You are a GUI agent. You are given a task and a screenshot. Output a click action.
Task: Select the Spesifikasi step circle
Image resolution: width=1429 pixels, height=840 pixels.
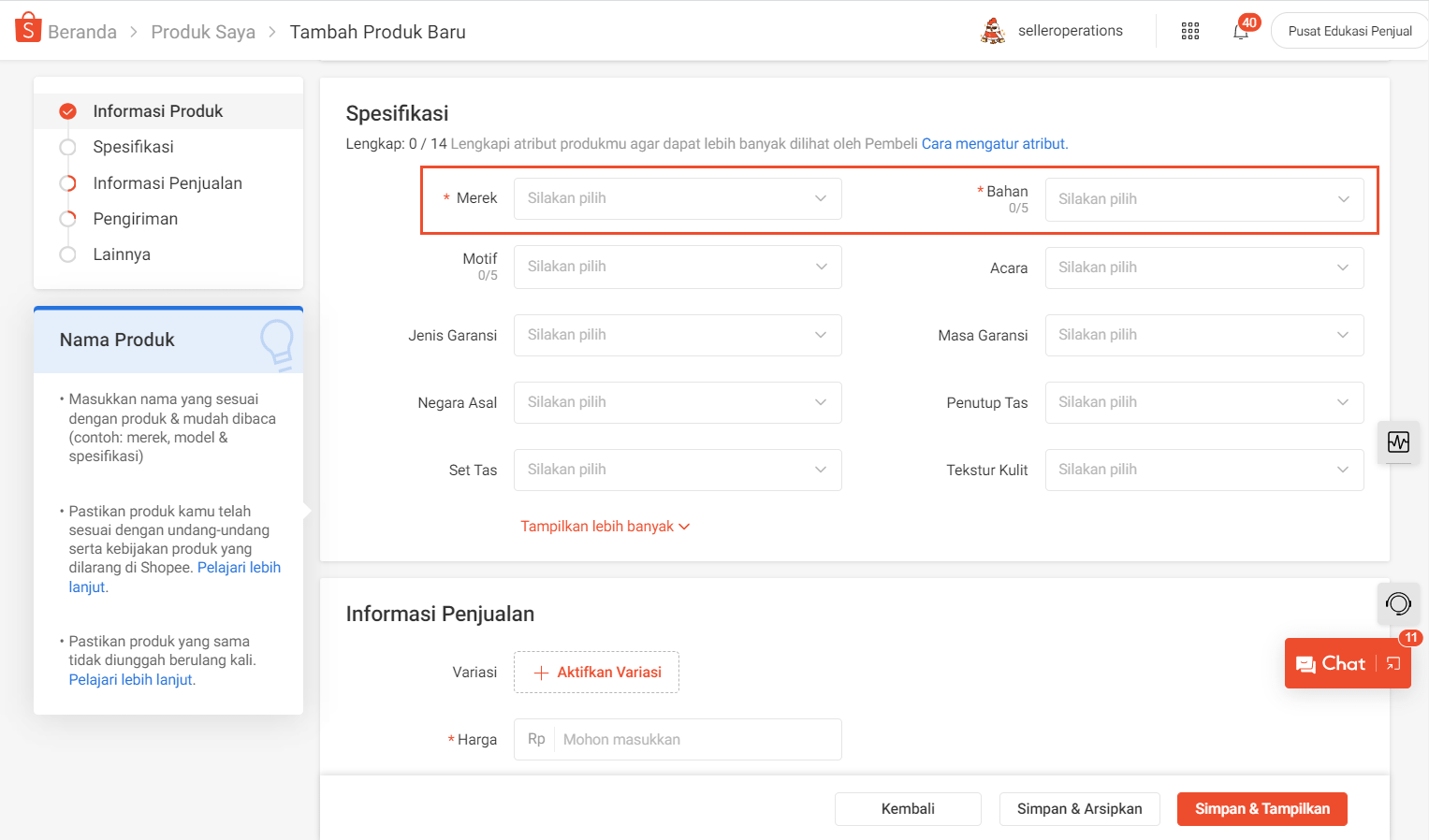pos(67,147)
